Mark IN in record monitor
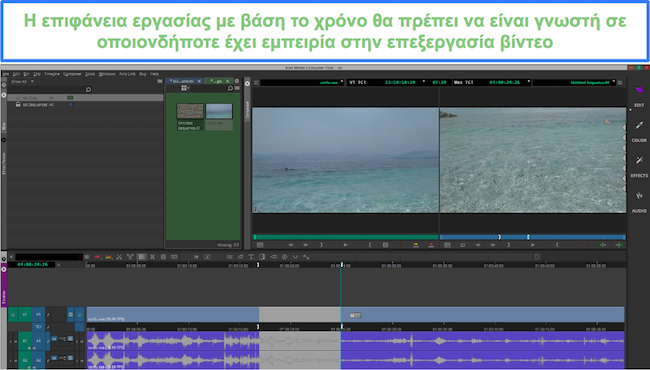 (x=557, y=245)
